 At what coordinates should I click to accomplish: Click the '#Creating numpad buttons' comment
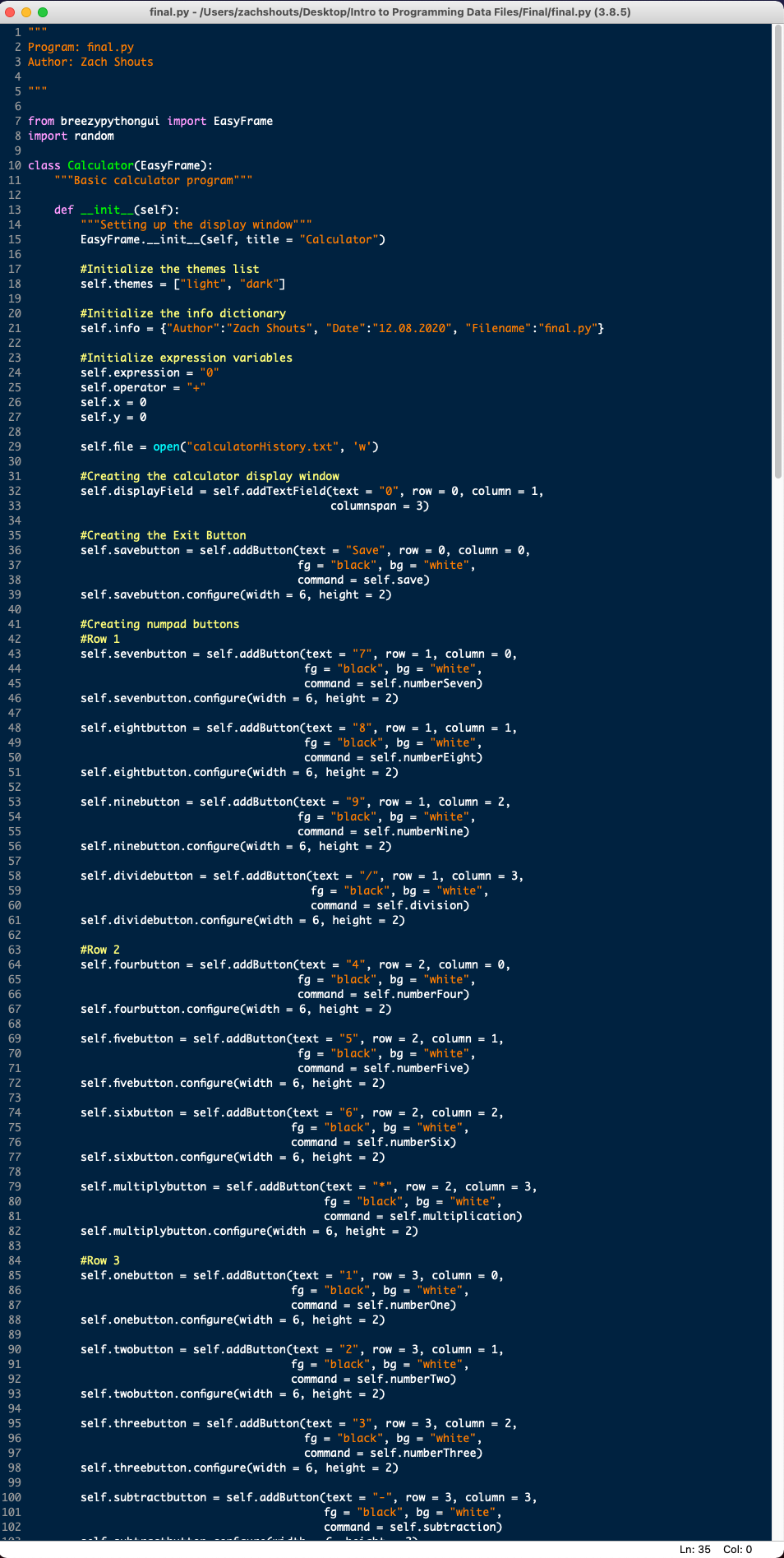coord(159,624)
